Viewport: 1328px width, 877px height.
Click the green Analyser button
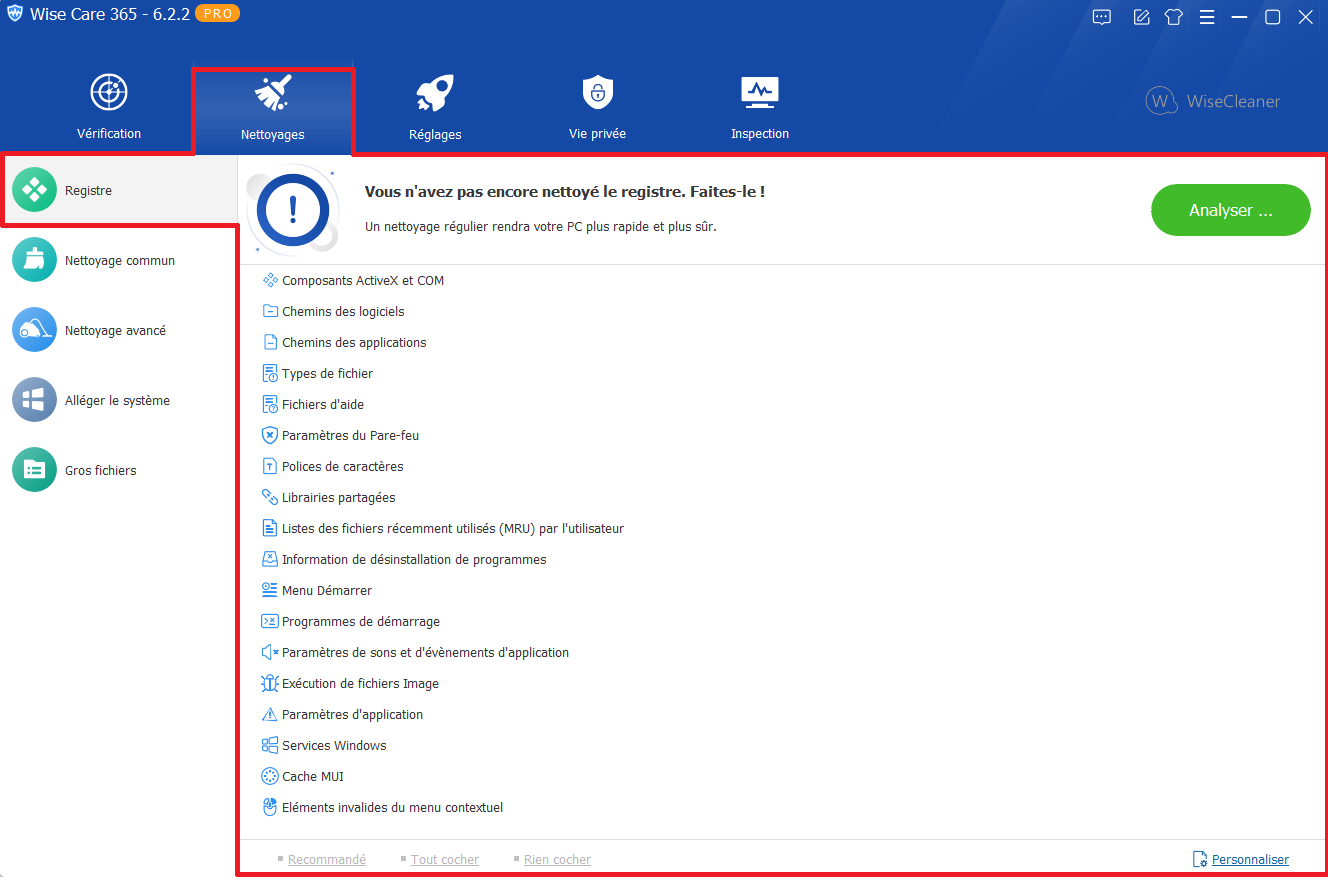tap(1231, 210)
